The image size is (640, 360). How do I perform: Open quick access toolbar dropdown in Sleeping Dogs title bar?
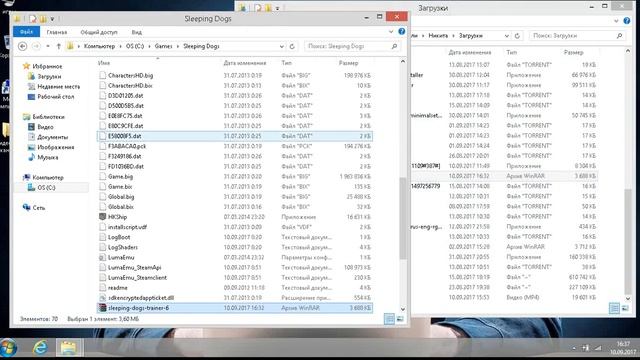[x=52, y=18]
